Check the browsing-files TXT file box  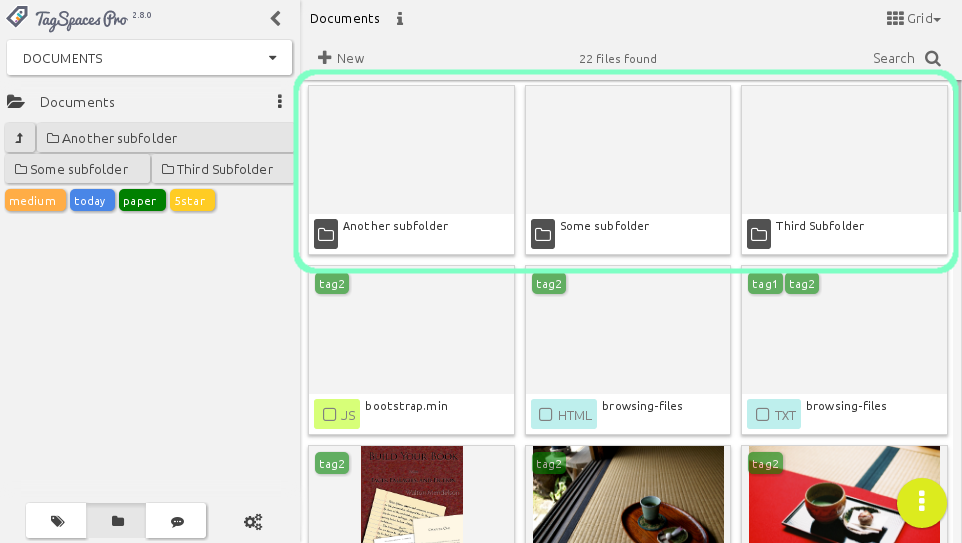762,414
